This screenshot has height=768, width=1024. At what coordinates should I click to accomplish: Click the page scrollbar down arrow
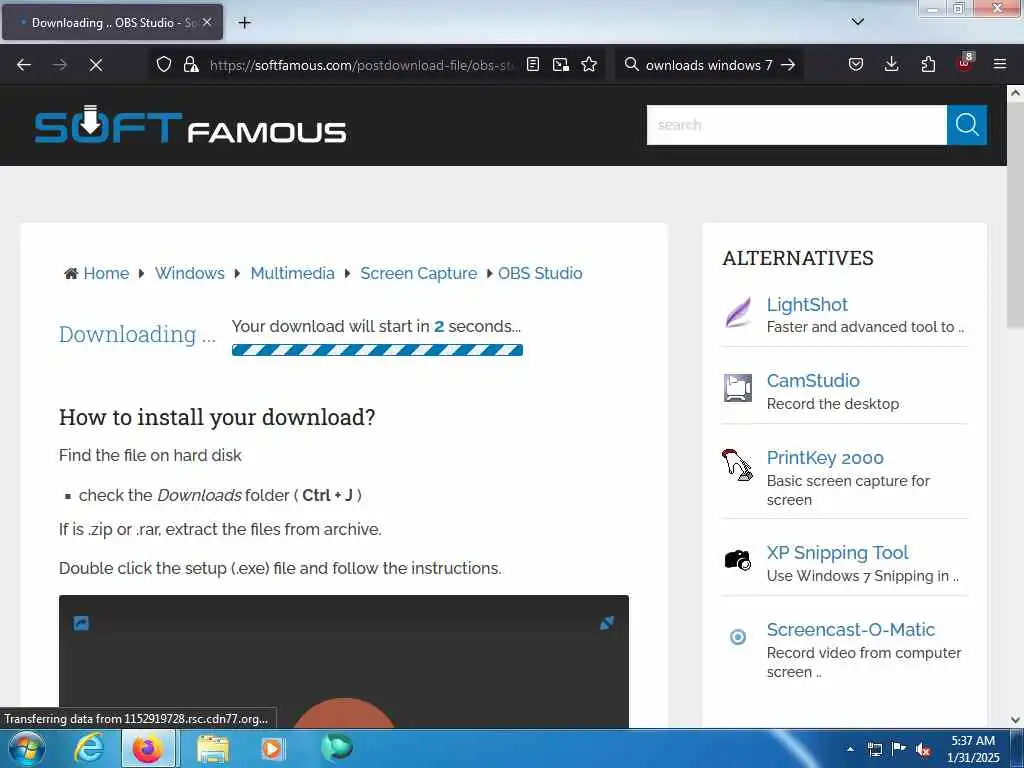pyautogui.click(x=1015, y=720)
